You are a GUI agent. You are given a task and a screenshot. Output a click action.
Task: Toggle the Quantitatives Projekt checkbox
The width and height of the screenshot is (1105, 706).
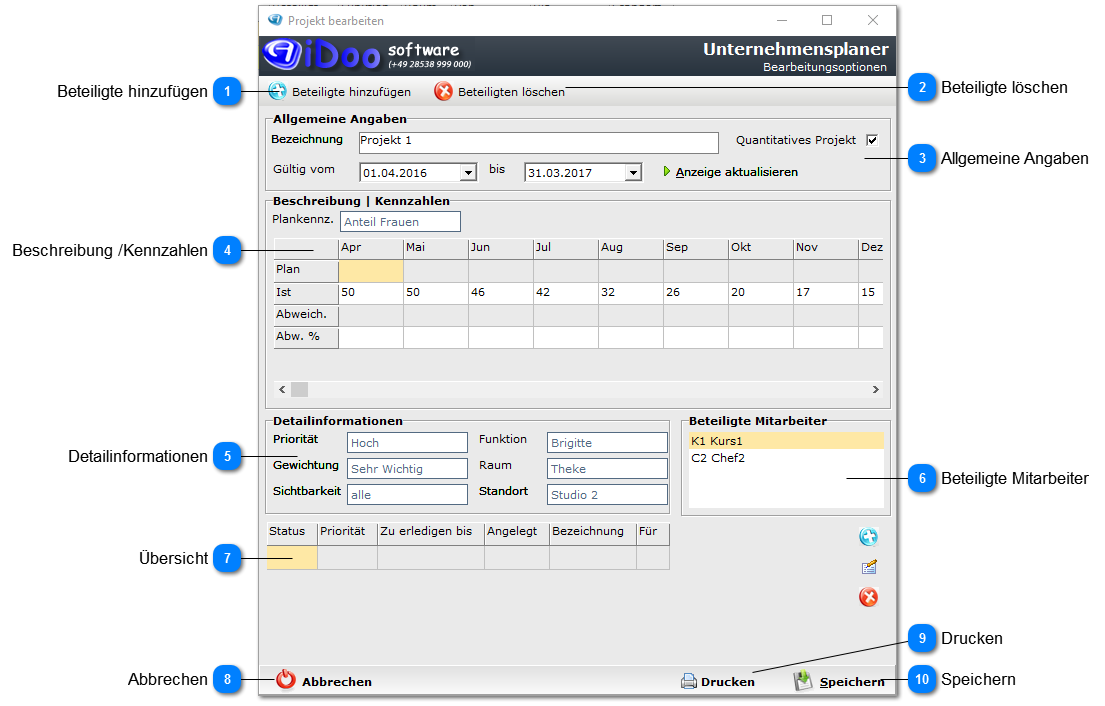872,140
